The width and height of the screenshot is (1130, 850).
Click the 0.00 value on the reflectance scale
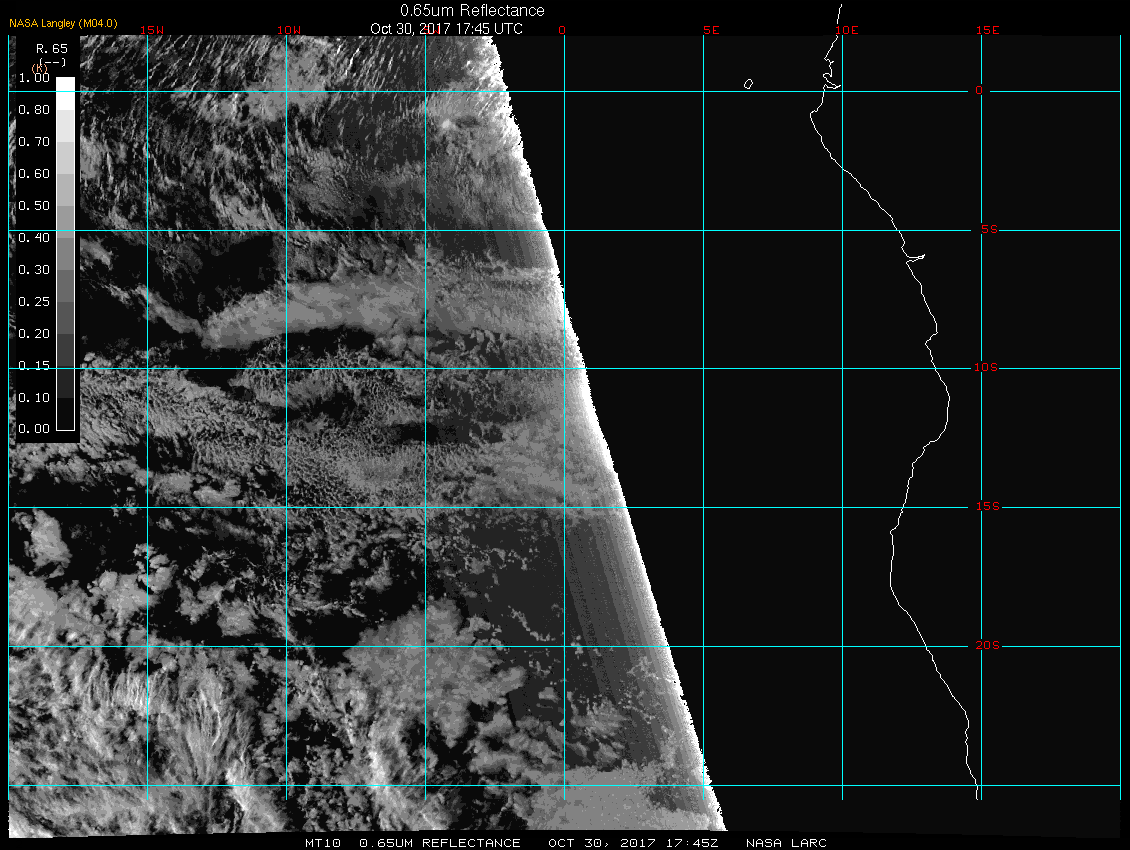[x=34, y=429]
